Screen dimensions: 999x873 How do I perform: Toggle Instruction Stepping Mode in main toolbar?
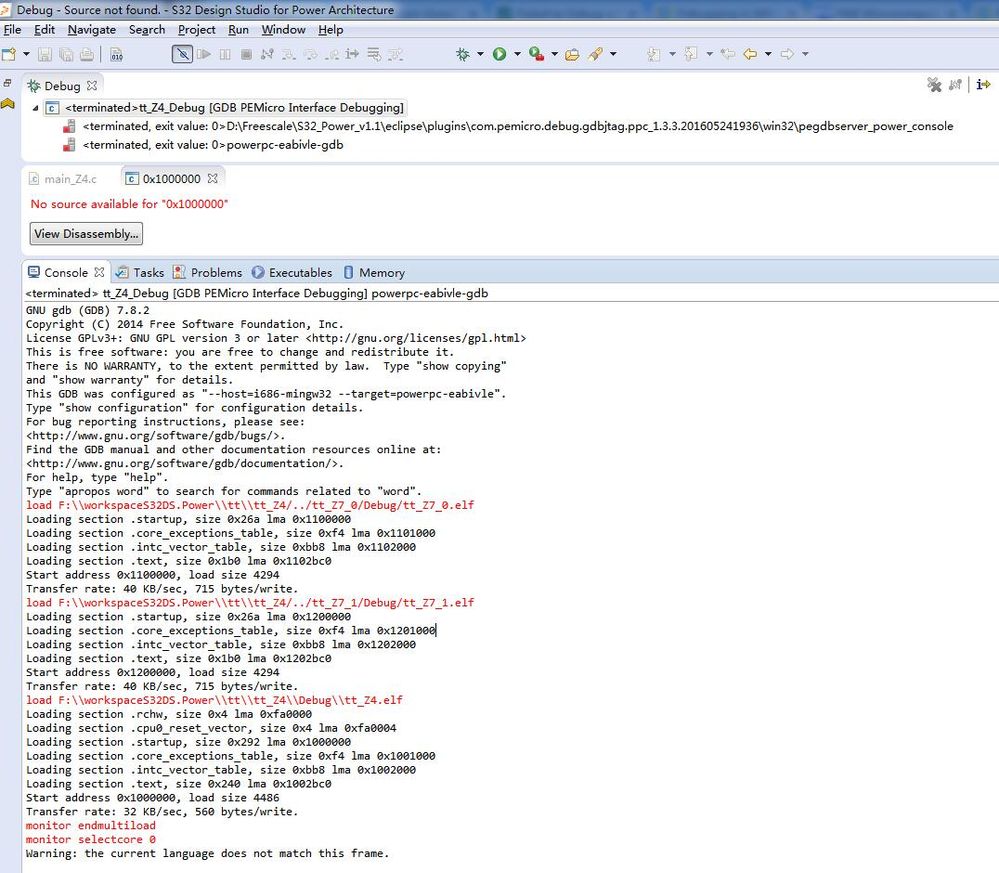pyautogui.click(x=352, y=54)
